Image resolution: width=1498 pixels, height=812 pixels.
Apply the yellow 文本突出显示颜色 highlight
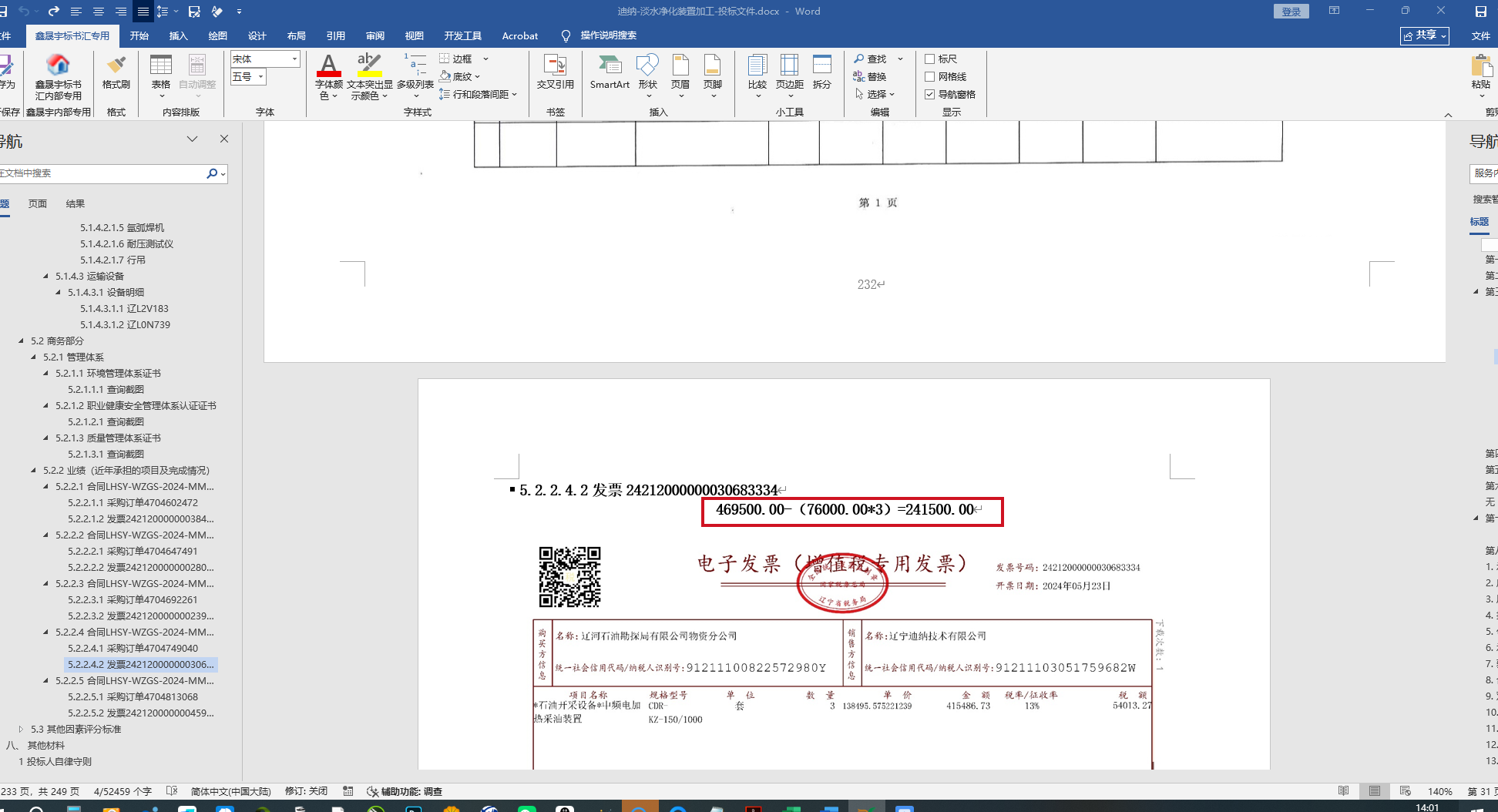point(369,65)
